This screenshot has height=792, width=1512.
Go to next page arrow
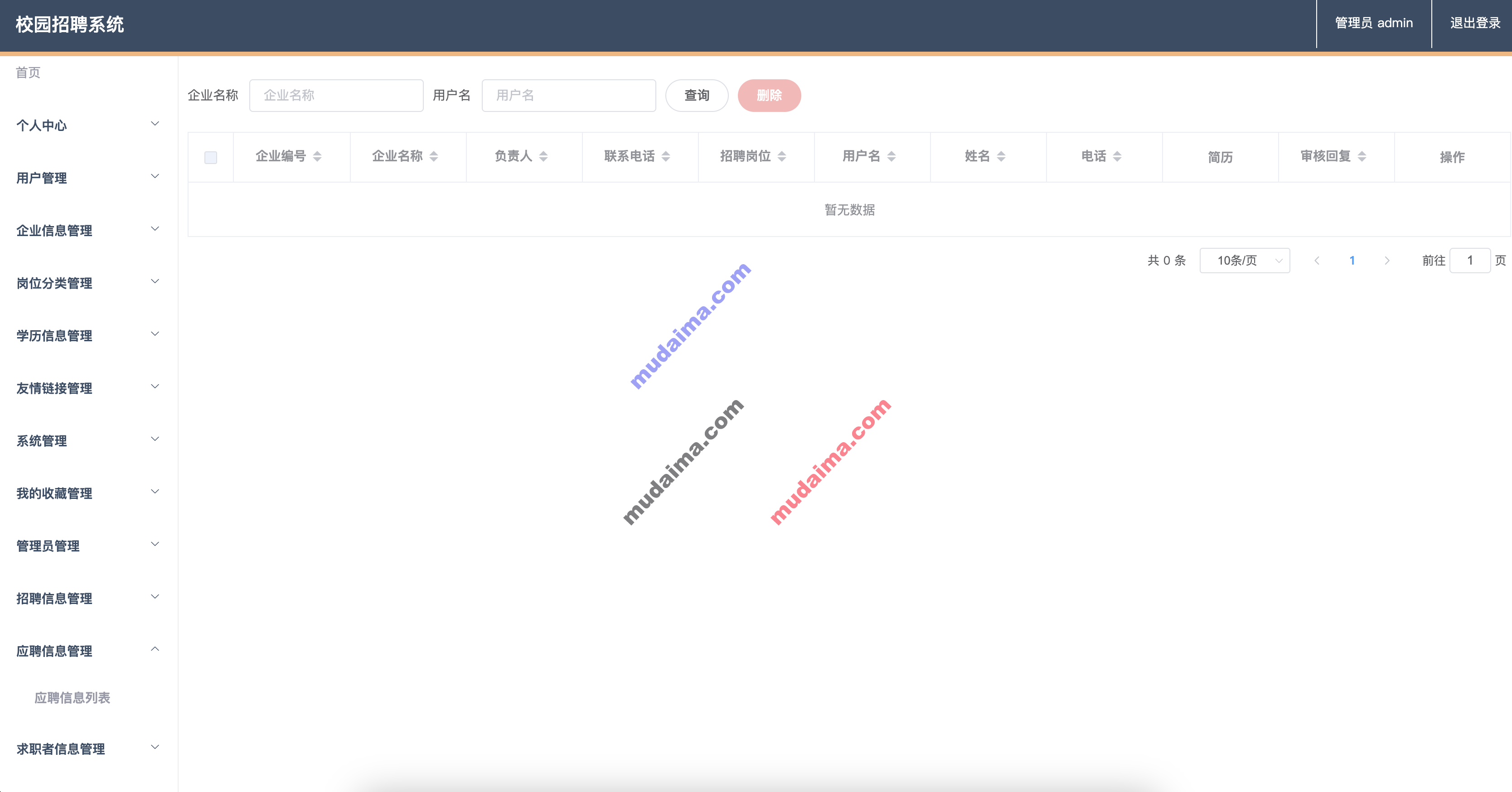1387,261
